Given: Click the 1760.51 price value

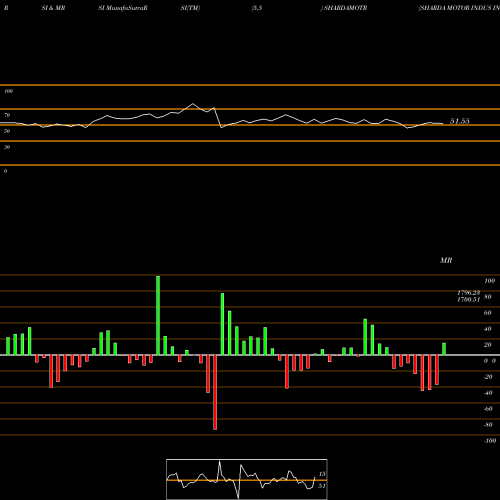Looking at the screenshot, I should 469,299.
